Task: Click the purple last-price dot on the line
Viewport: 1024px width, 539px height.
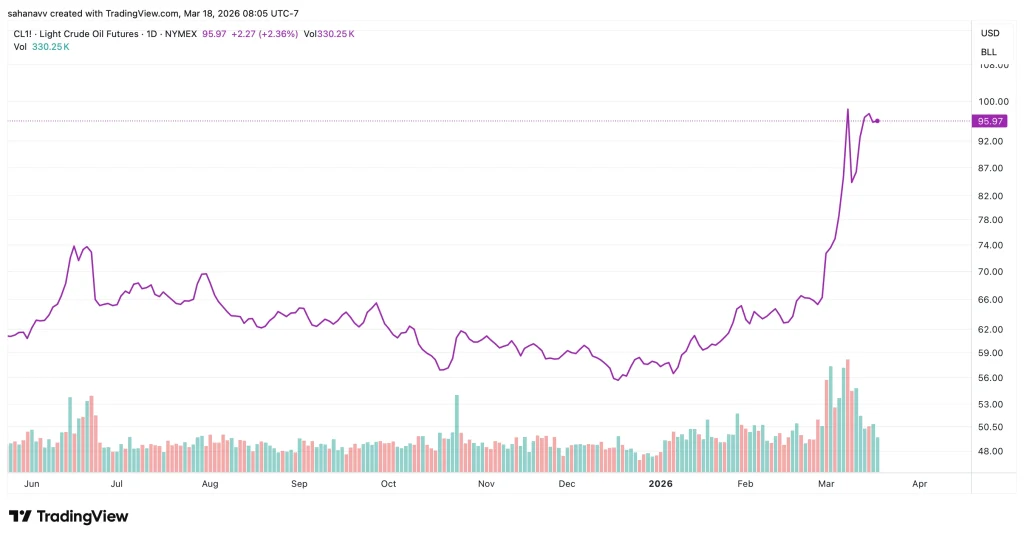Action: 877,121
